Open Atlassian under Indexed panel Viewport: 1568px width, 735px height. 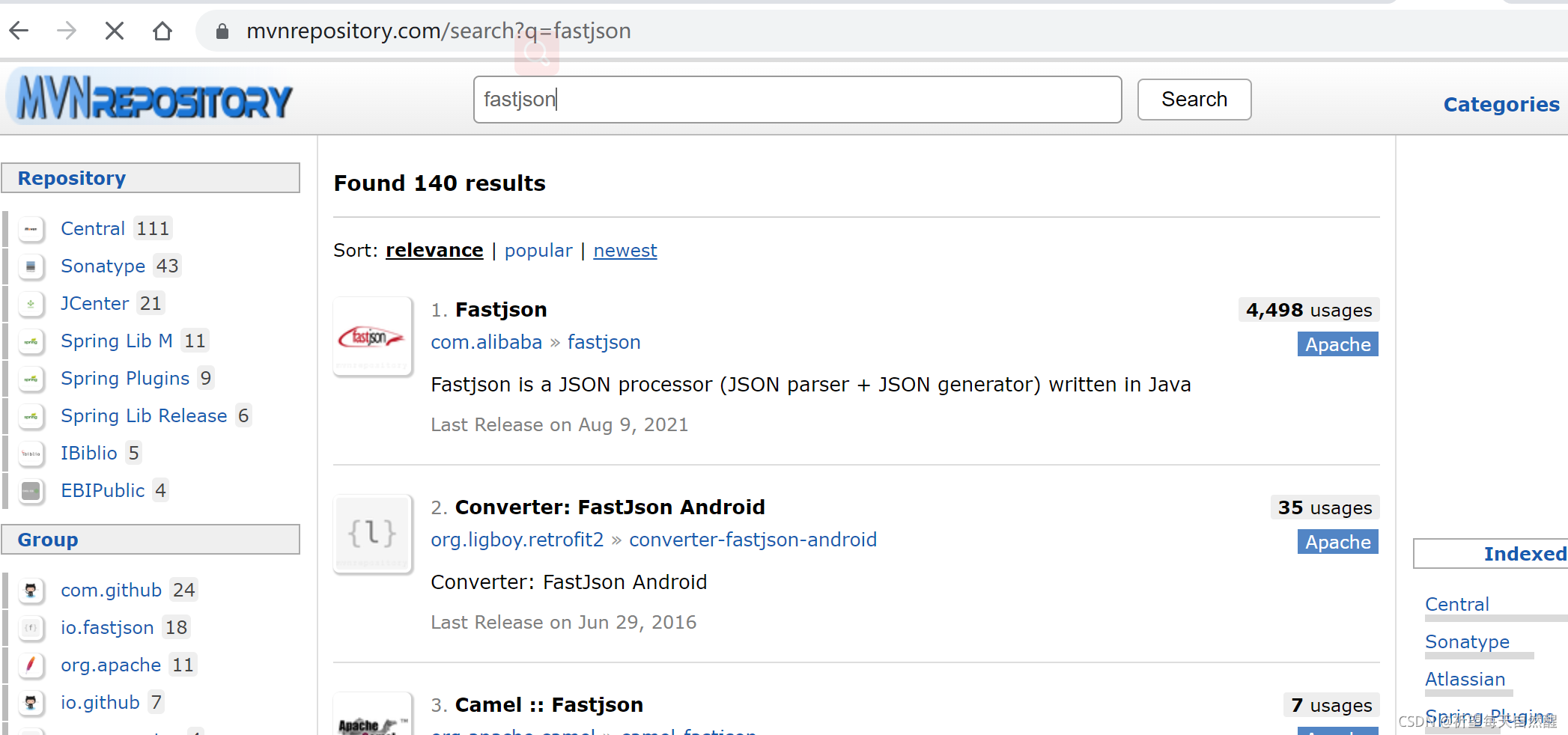pos(1465,679)
